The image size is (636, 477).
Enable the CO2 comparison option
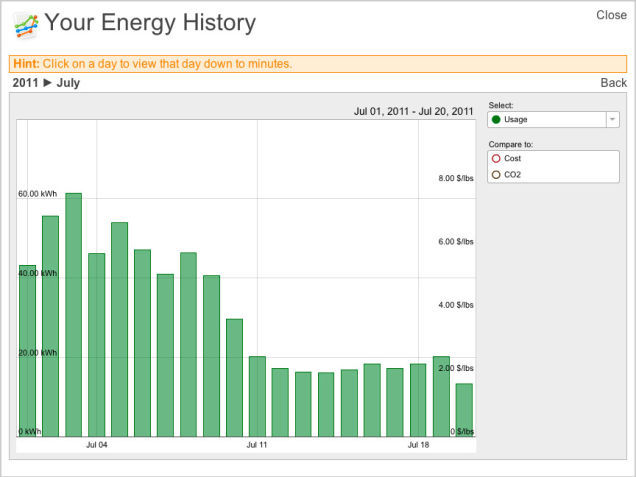[x=496, y=175]
